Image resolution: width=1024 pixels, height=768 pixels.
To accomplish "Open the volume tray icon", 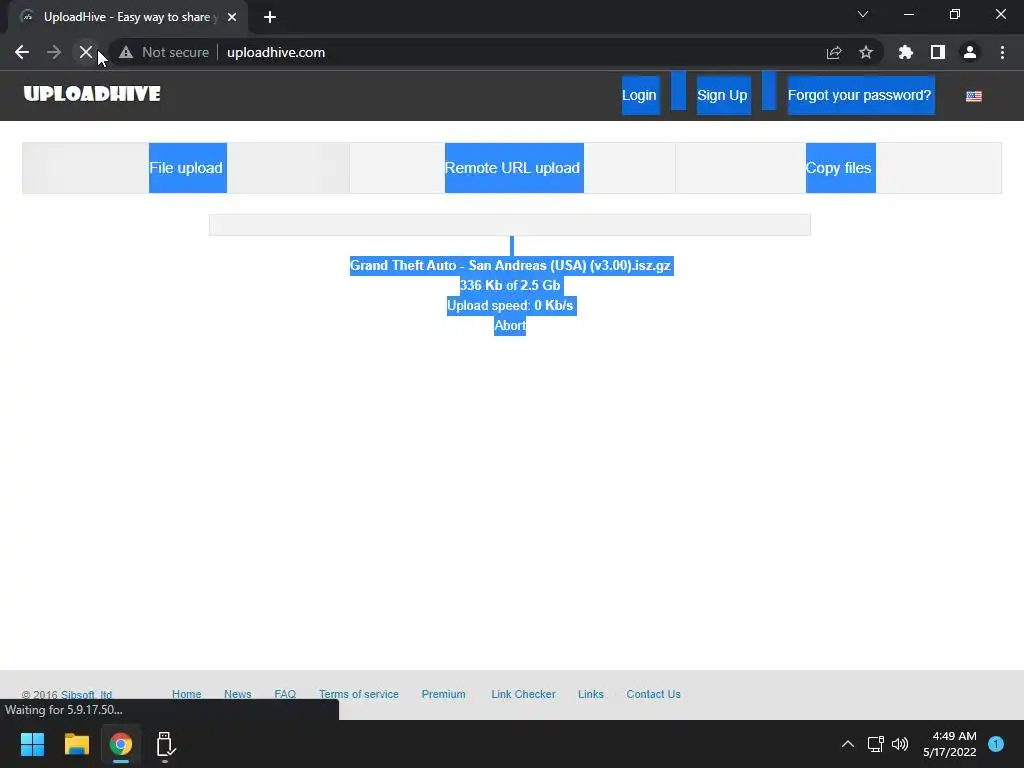I will 900,744.
